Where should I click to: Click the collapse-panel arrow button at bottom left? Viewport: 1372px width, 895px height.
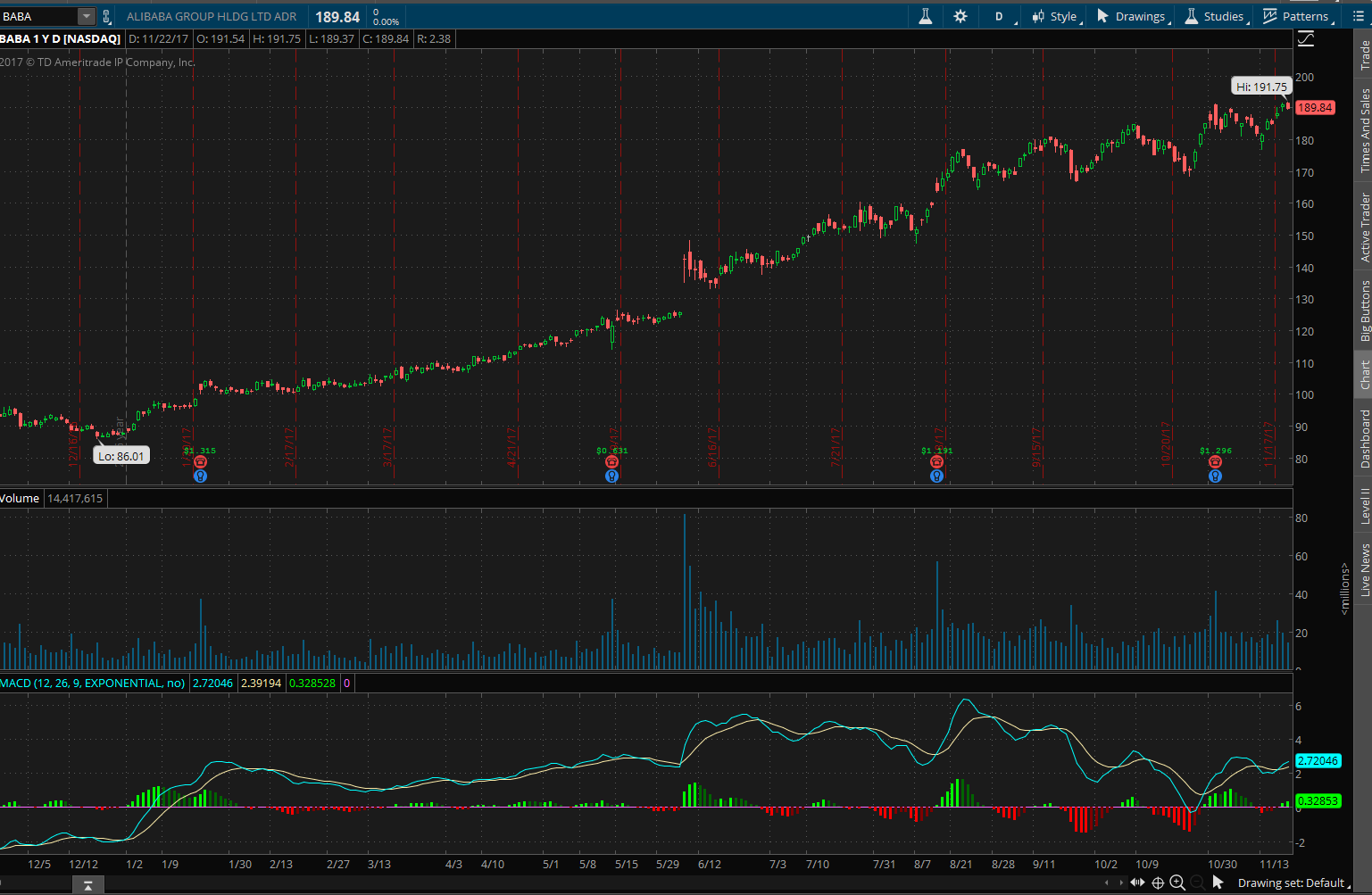click(x=87, y=884)
